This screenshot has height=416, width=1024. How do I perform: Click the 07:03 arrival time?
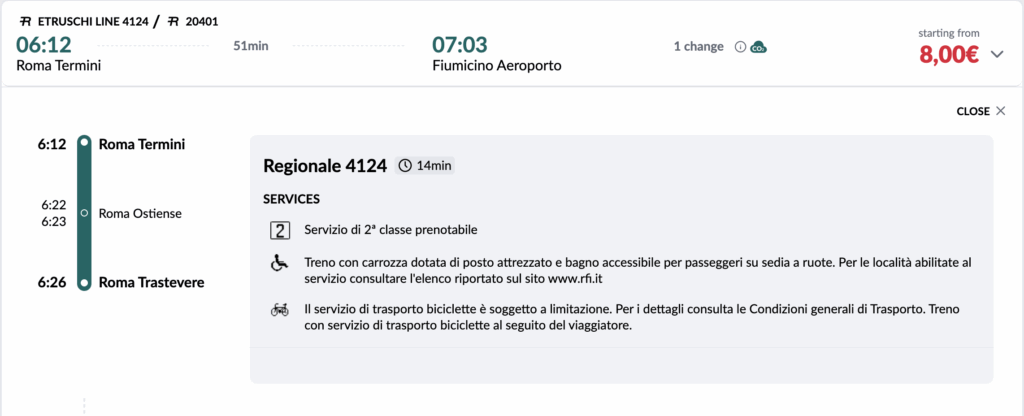[460, 45]
